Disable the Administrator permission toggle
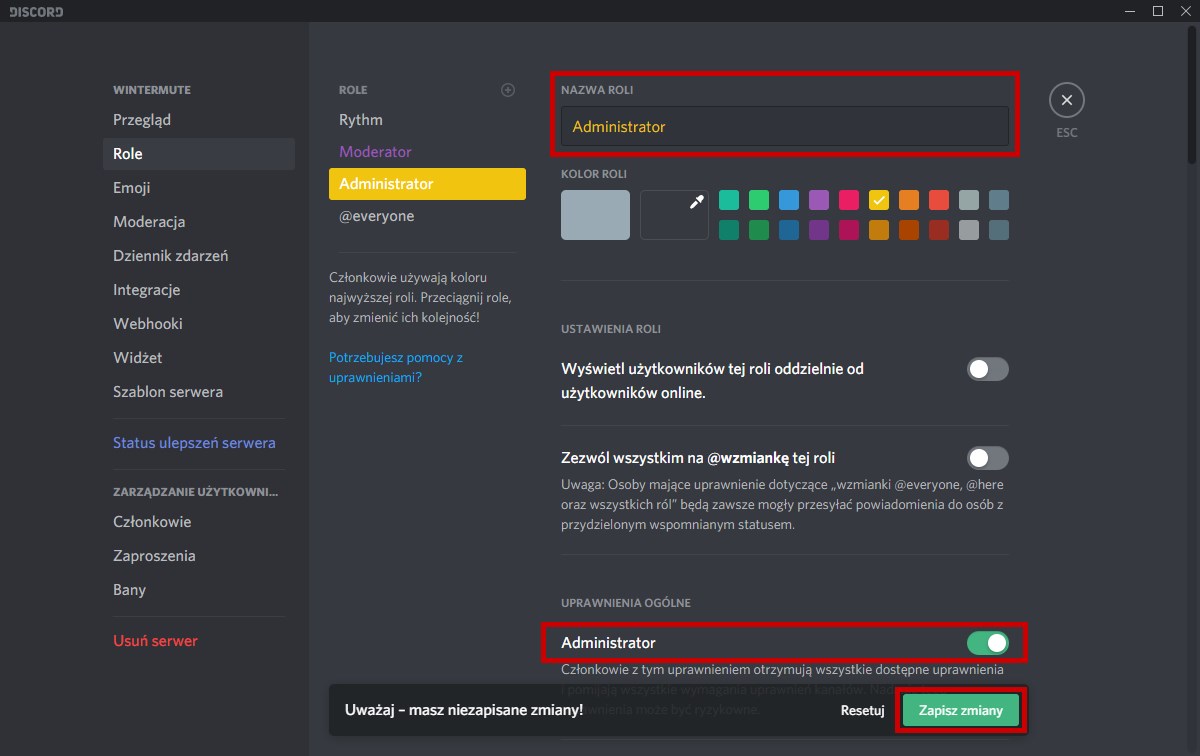 coord(988,642)
